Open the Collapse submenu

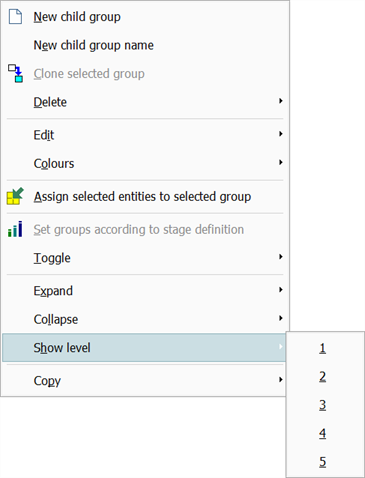[144, 319]
